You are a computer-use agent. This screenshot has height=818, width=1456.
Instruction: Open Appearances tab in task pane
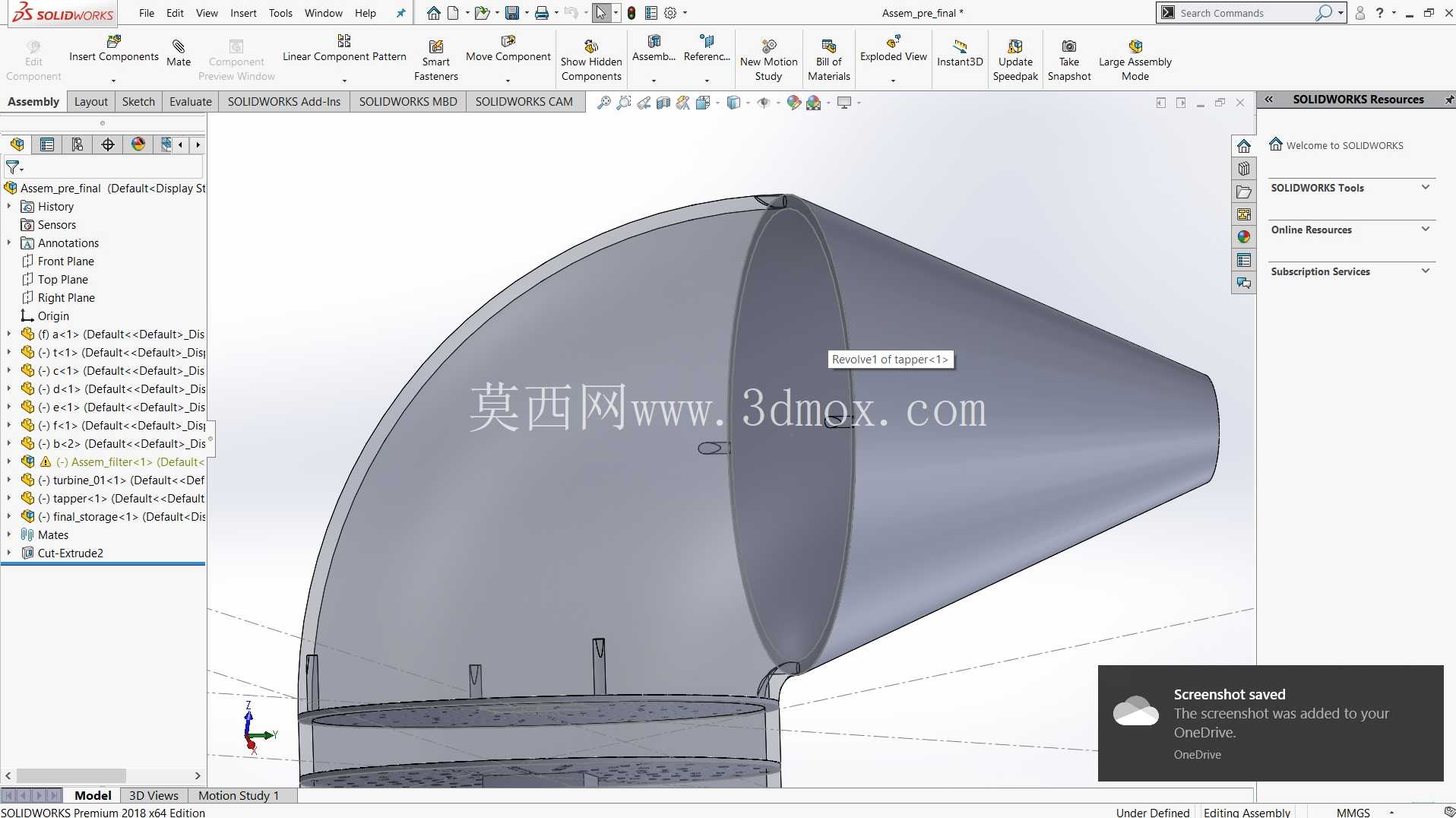[x=1244, y=237]
